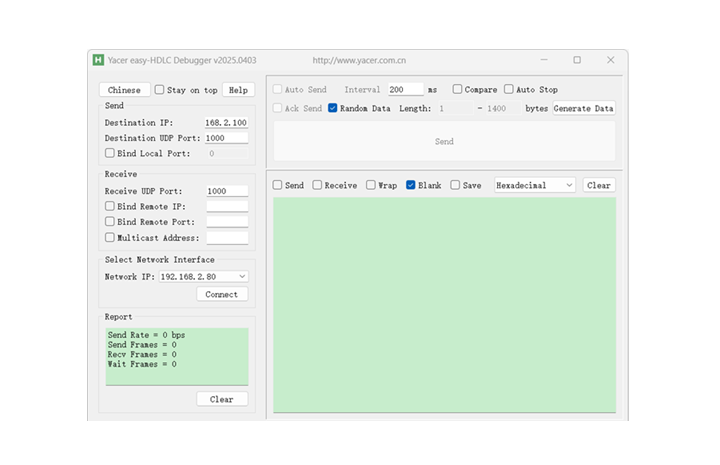Expand the Hexadecimal format dropdown

pyautogui.click(x=534, y=185)
